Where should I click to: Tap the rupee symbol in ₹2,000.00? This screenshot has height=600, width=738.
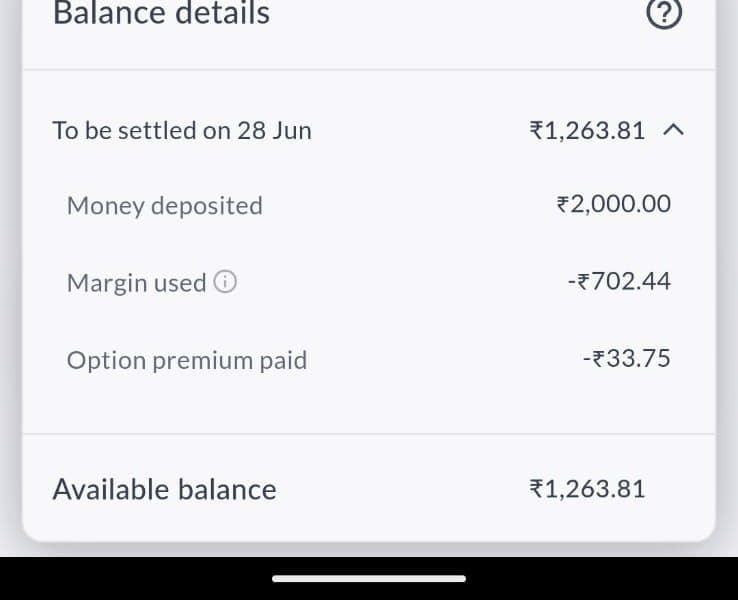pyautogui.click(x=562, y=205)
